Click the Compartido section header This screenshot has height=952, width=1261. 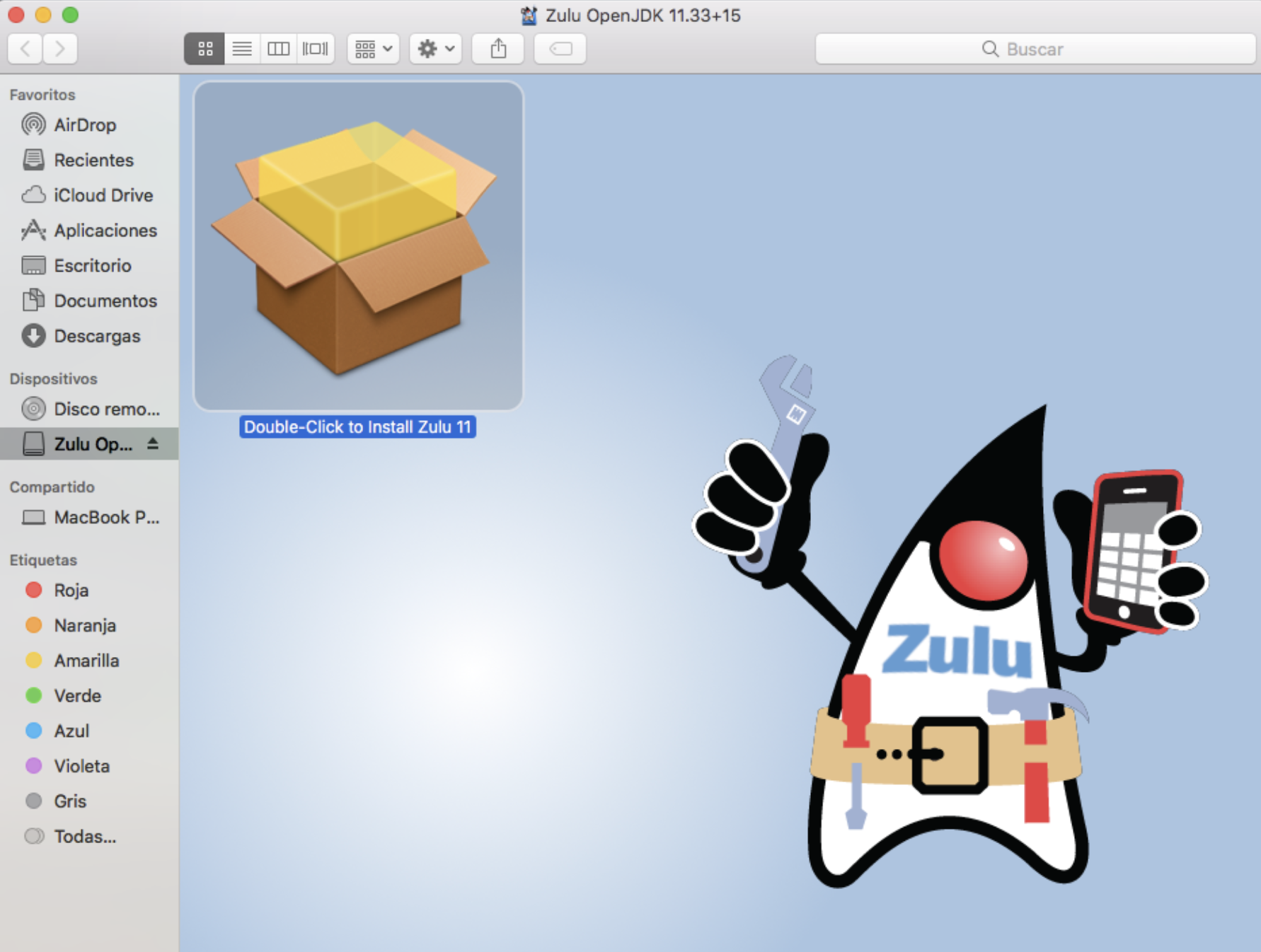[52, 487]
